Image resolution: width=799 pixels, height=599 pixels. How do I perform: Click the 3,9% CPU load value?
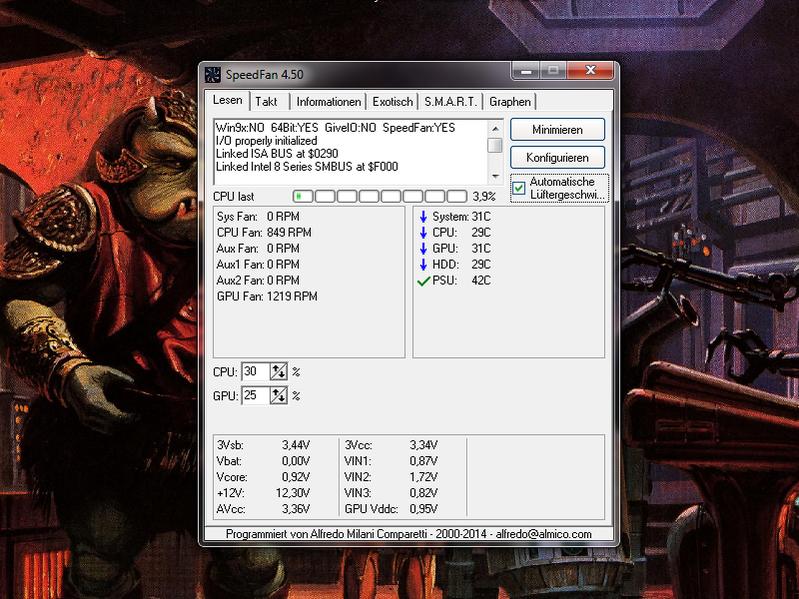[x=484, y=197]
